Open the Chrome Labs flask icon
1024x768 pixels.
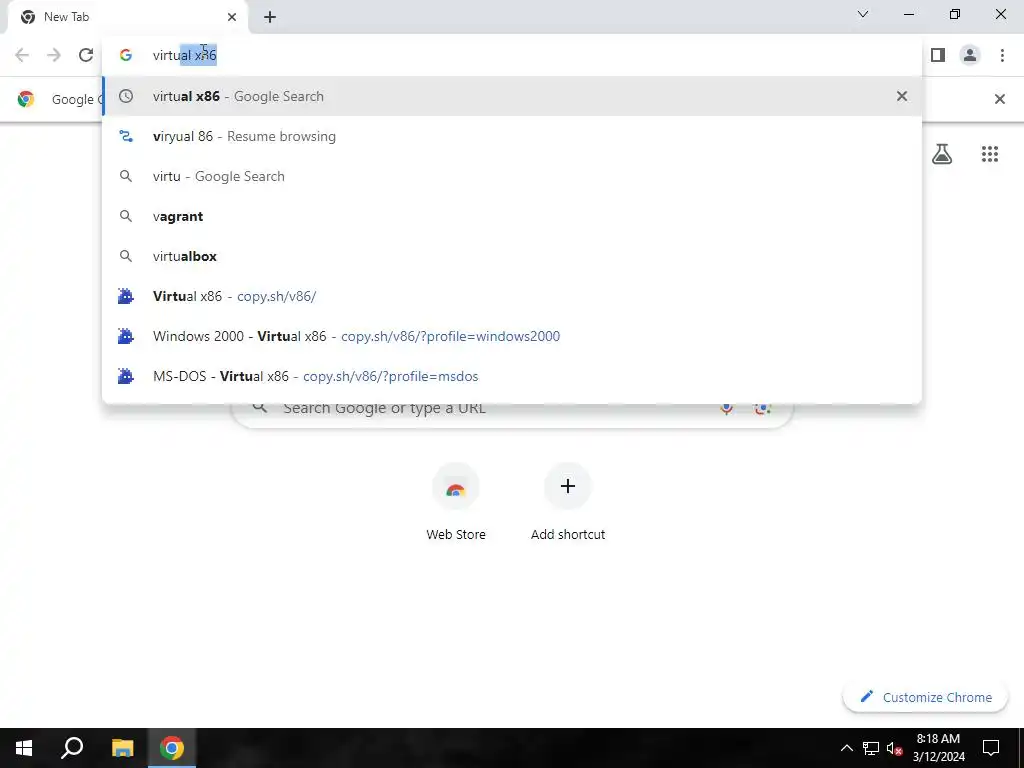click(x=942, y=154)
